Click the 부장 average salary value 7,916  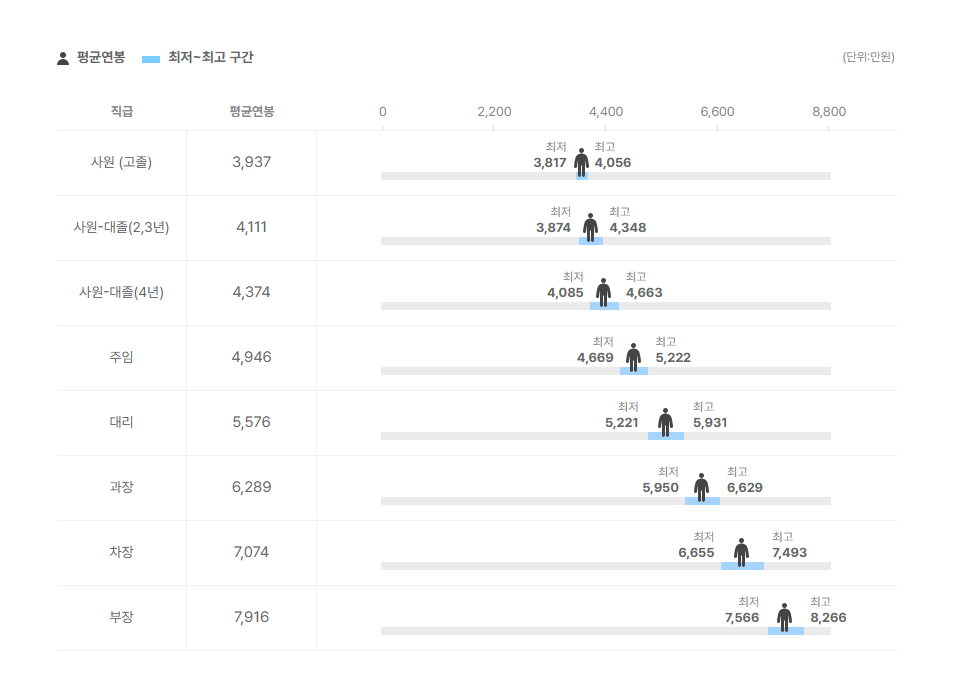coord(251,617)
